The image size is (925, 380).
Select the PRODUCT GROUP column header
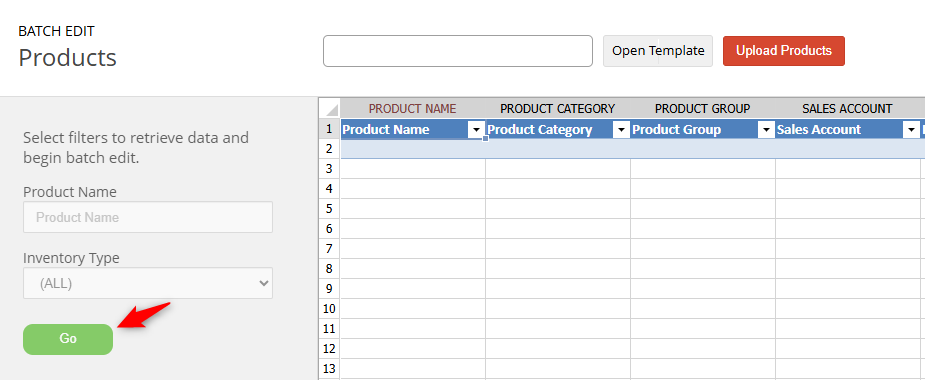click(x=703, y=109)
